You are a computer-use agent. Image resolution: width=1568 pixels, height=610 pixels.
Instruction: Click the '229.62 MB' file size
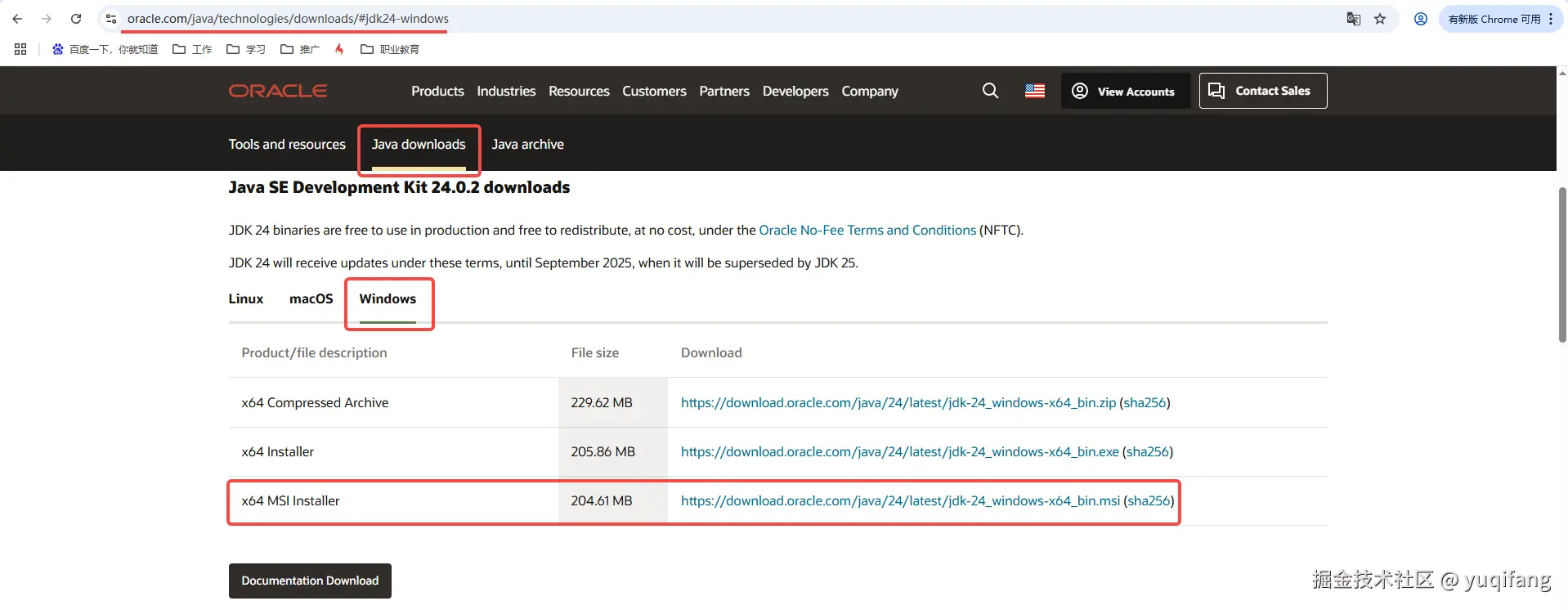[602, 402]
